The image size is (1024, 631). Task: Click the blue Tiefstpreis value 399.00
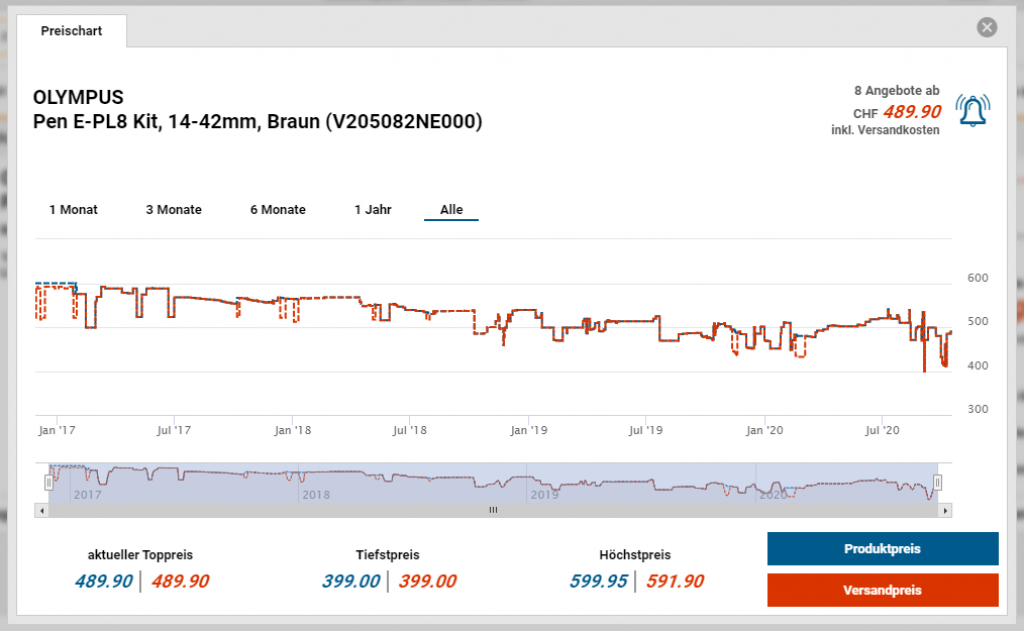tap(351, 582)
